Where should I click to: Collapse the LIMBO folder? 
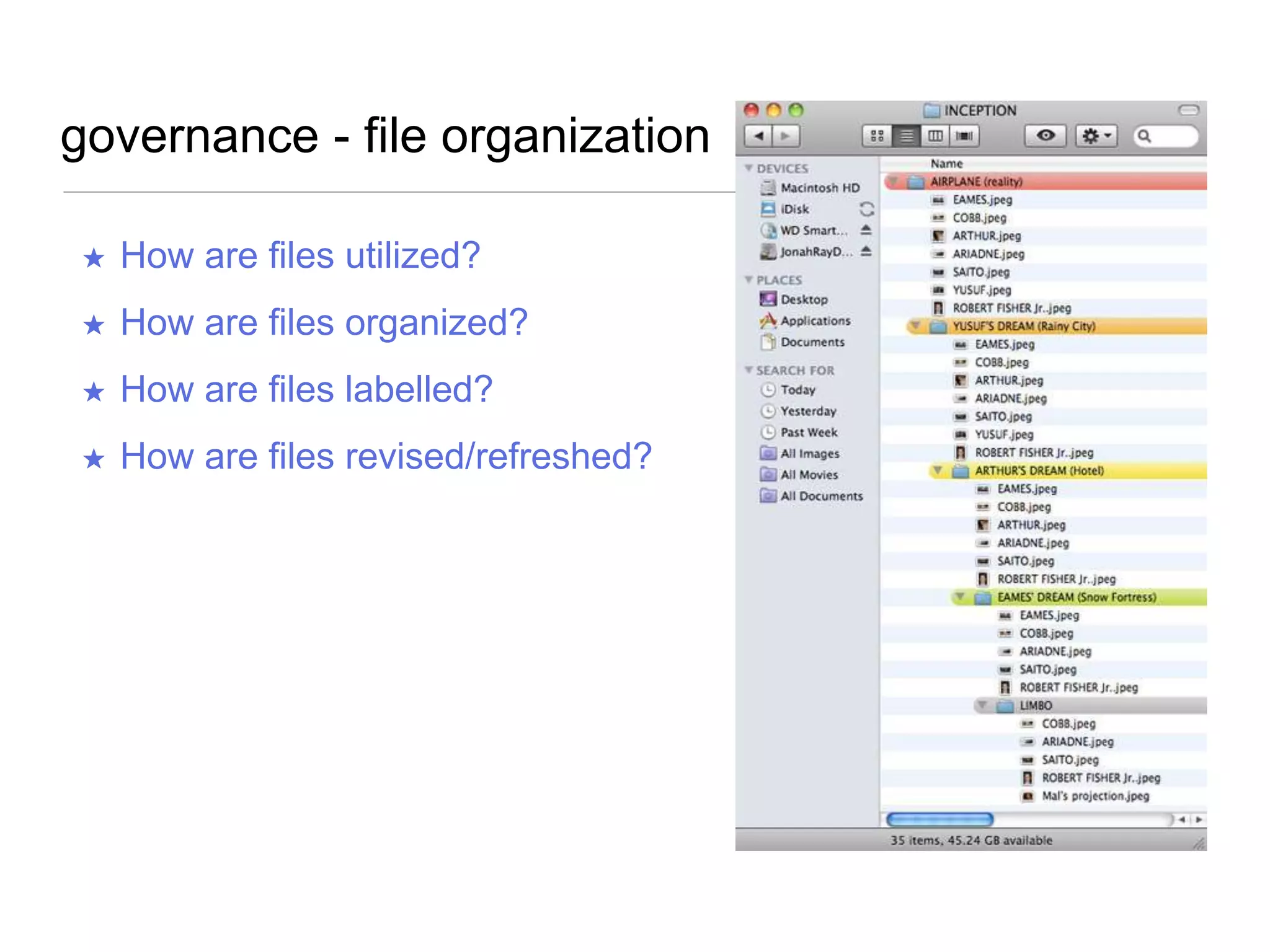(982, 705)
